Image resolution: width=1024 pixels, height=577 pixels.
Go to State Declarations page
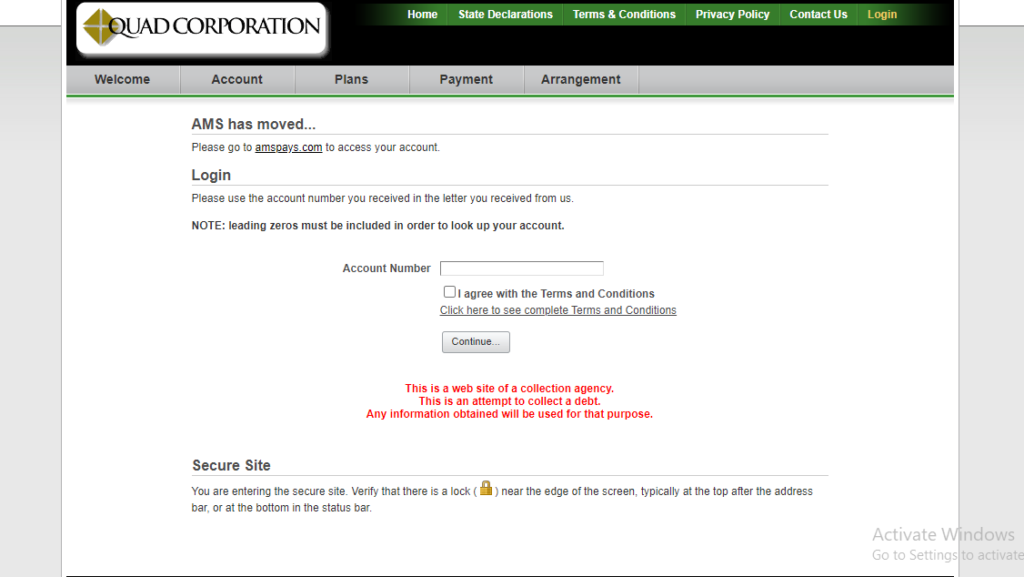(x=505, y=14)
